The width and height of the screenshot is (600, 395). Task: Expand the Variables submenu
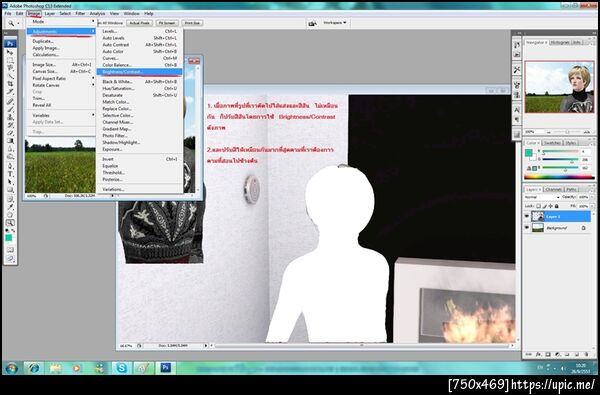60,115
